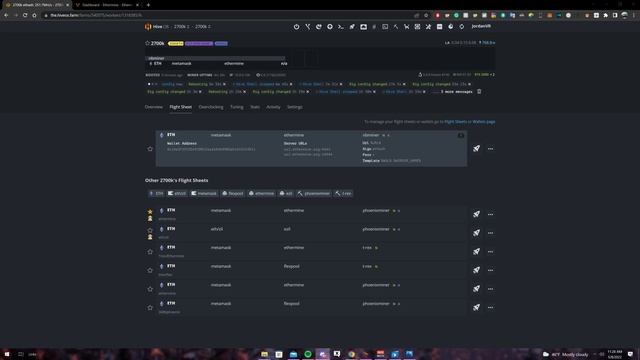Click the circular refresh icon beside the jordanlift username
This screenshot has height=360, width=640.
[x=462, y=27]
